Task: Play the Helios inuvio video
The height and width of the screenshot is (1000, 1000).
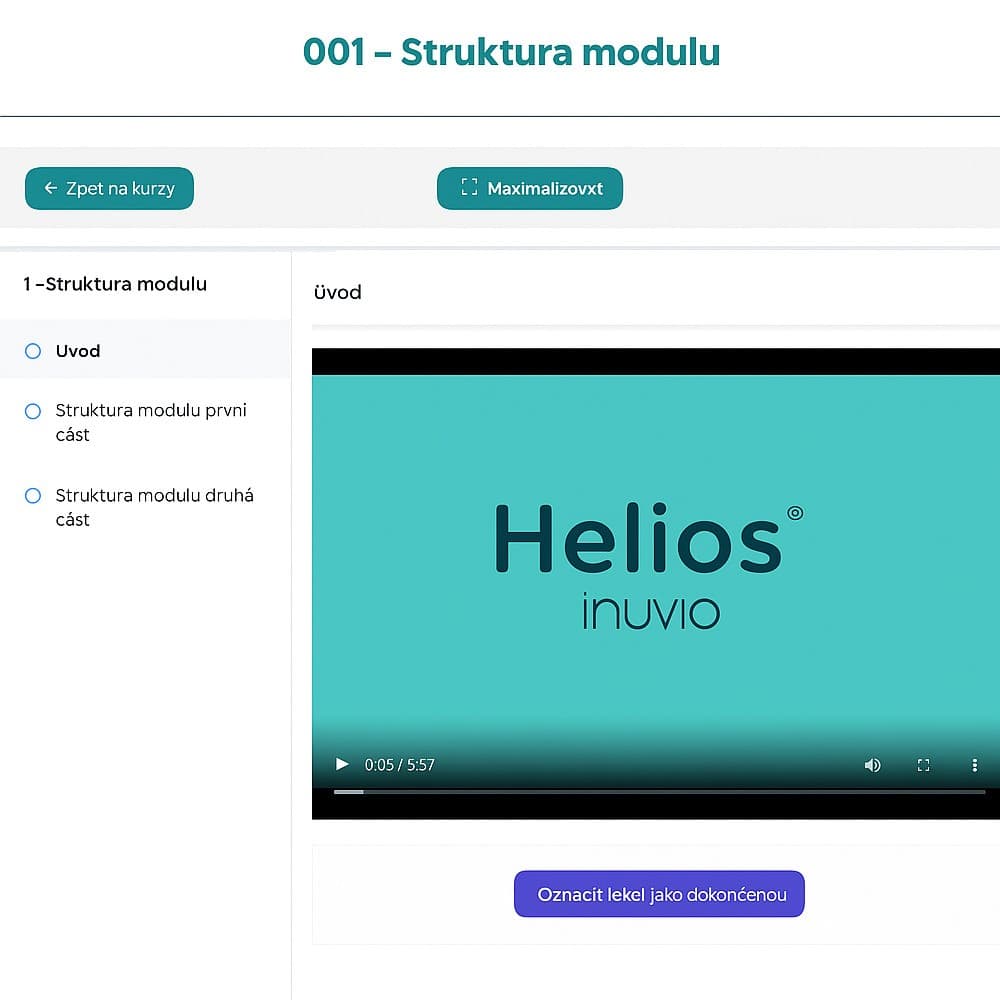Action: 342,764
